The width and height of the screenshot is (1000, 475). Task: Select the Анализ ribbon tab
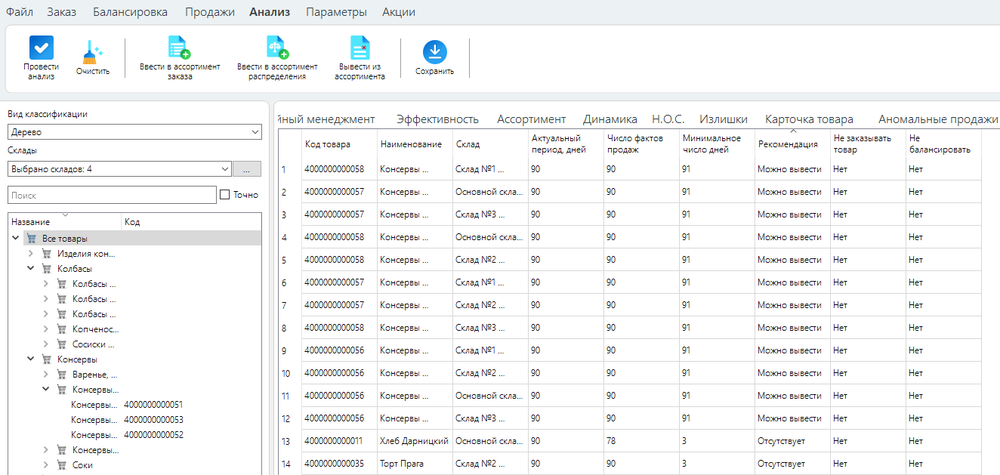pyautogui.click(x=270, y=12)
